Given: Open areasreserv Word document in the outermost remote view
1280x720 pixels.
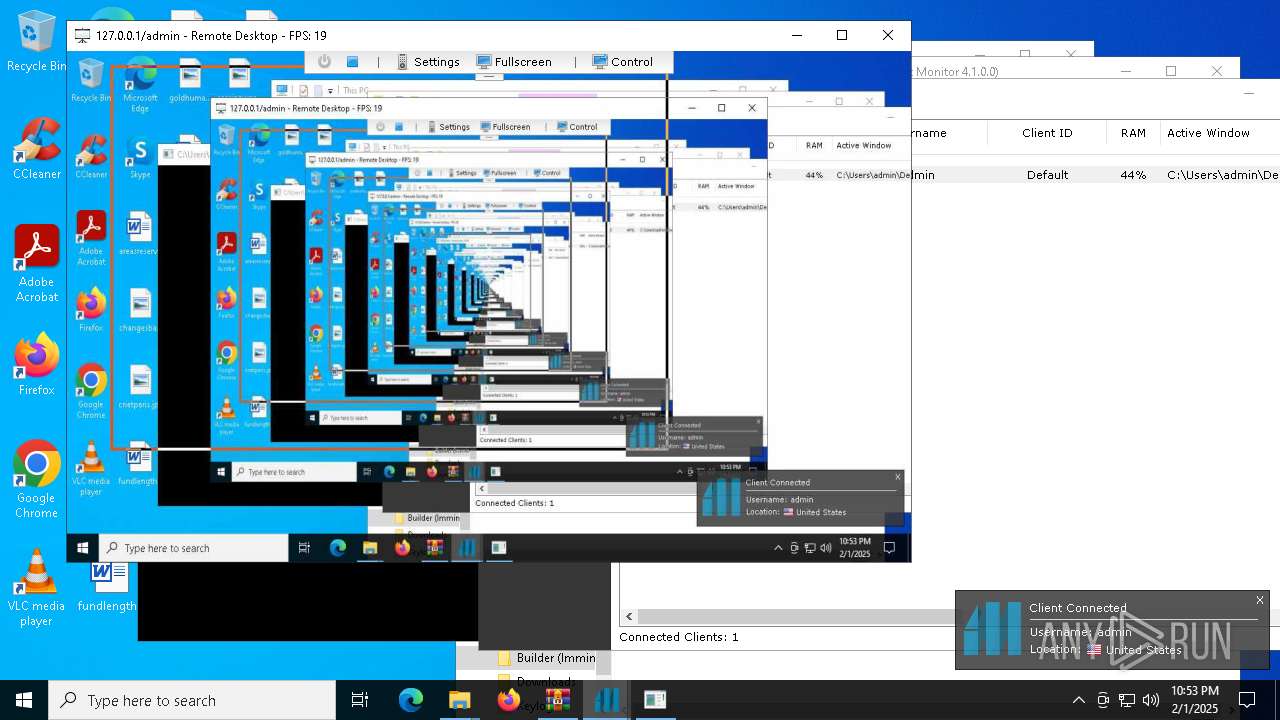Looking at the screenshot, I should (139, 234).
